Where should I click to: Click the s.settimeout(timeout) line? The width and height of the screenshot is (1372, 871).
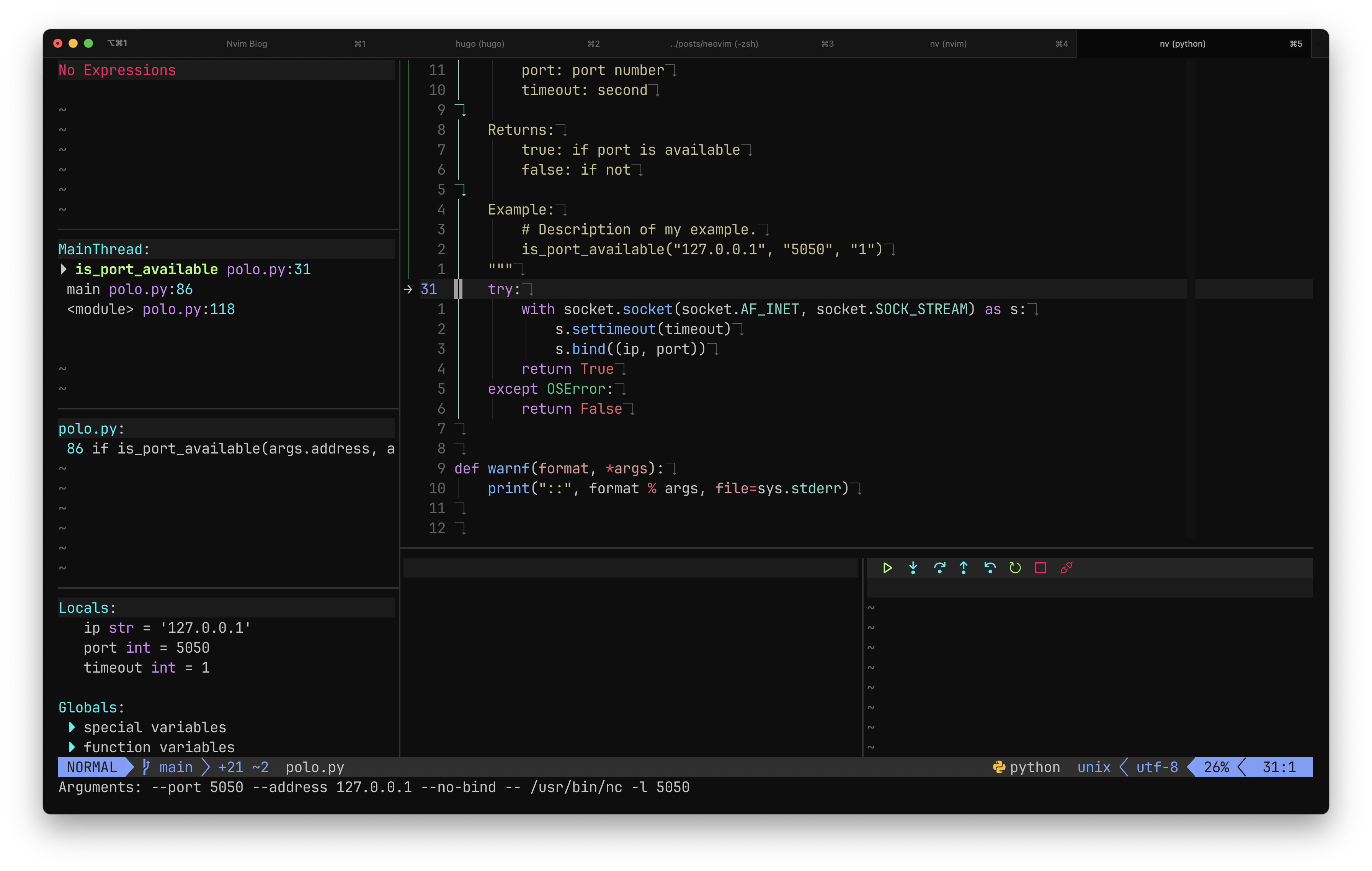point(643,329)
